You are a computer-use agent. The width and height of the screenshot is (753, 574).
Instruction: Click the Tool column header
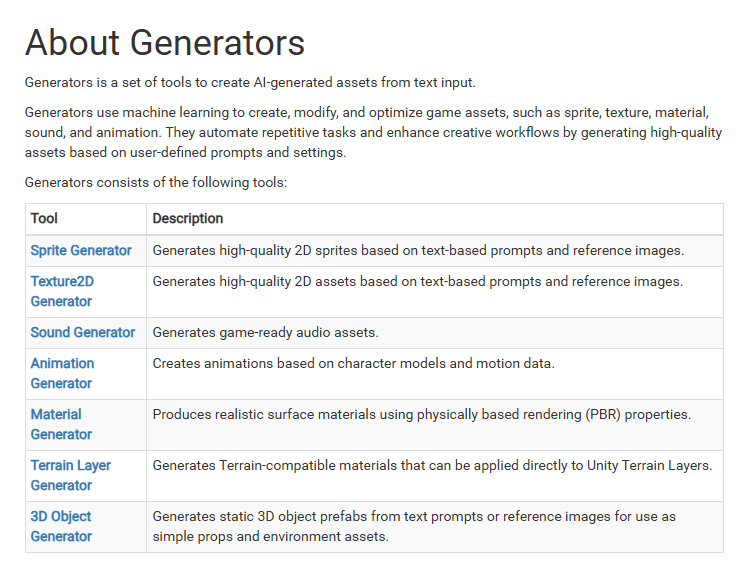(44, 219)
